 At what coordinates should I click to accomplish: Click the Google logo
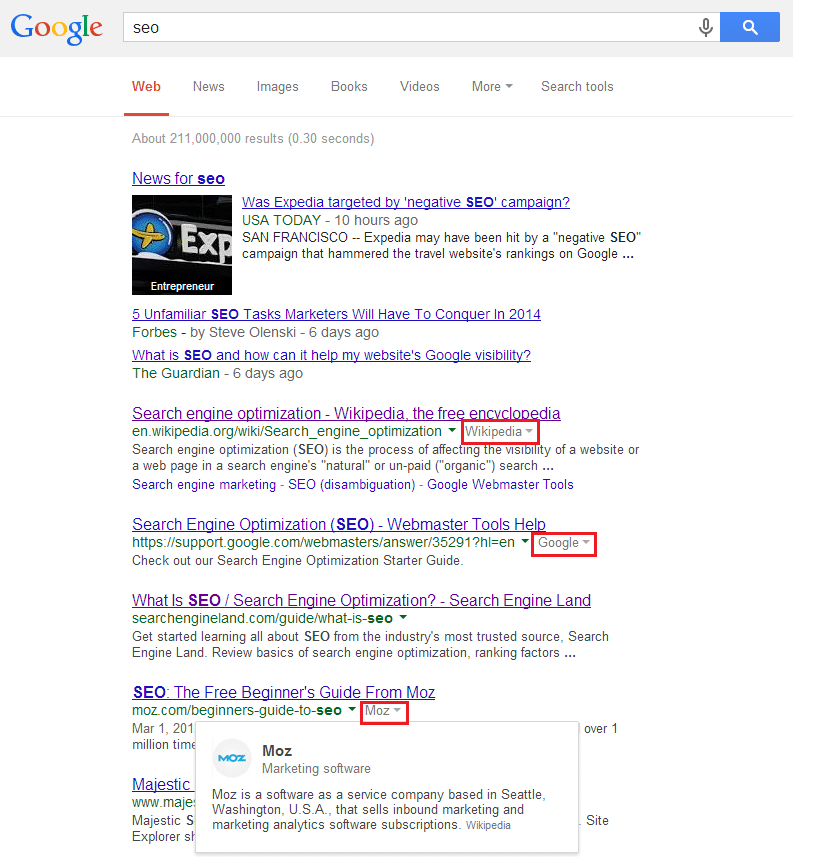pos(56,28)
